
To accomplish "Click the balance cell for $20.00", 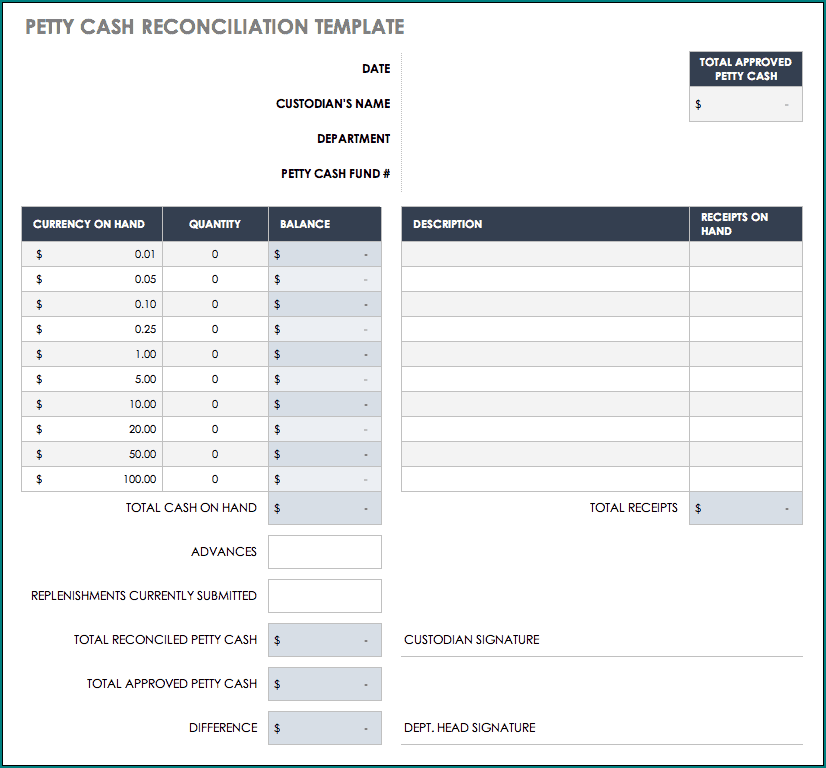I will point(324,429).
